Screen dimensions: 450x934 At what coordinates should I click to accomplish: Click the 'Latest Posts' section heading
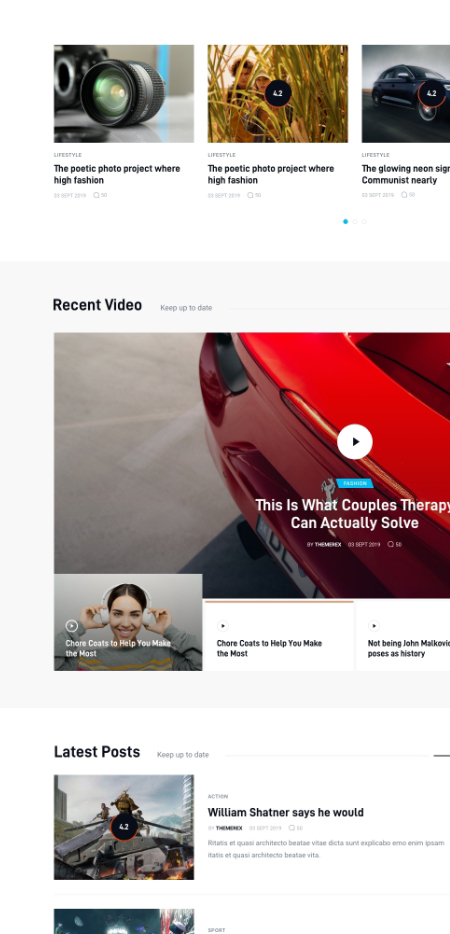point(97,752)
